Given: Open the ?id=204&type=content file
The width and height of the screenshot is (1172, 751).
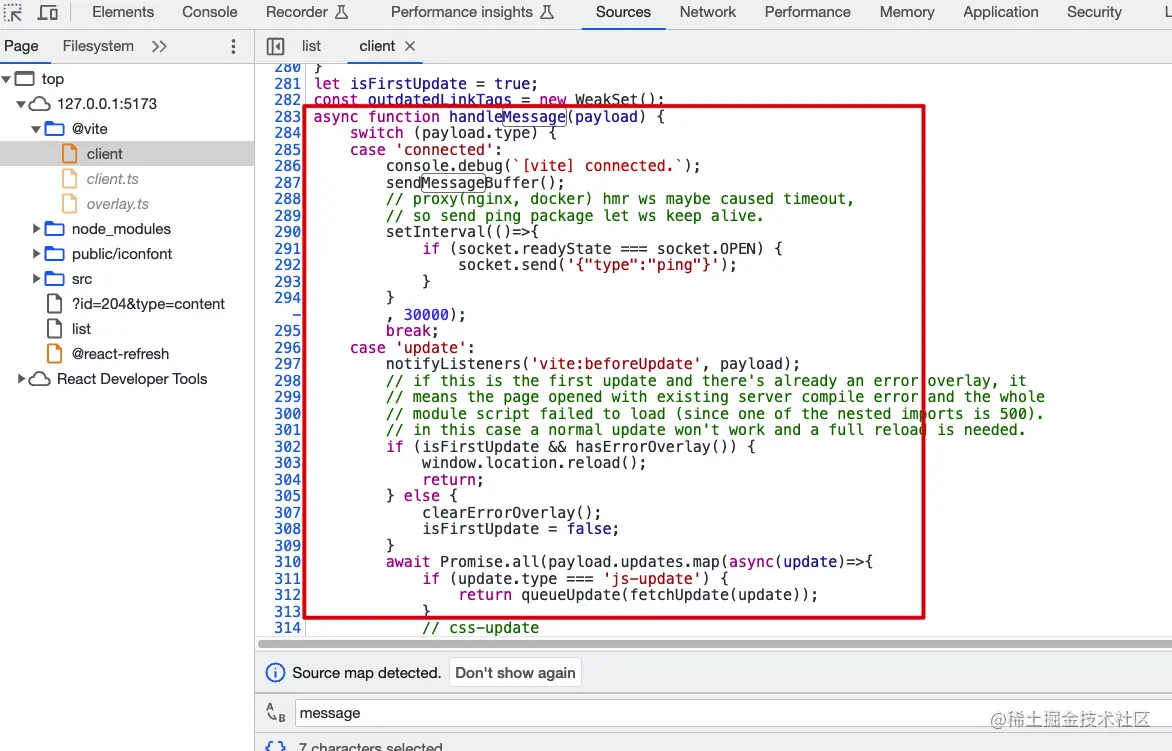Looking at the screenshot, I should coord(148,304).
